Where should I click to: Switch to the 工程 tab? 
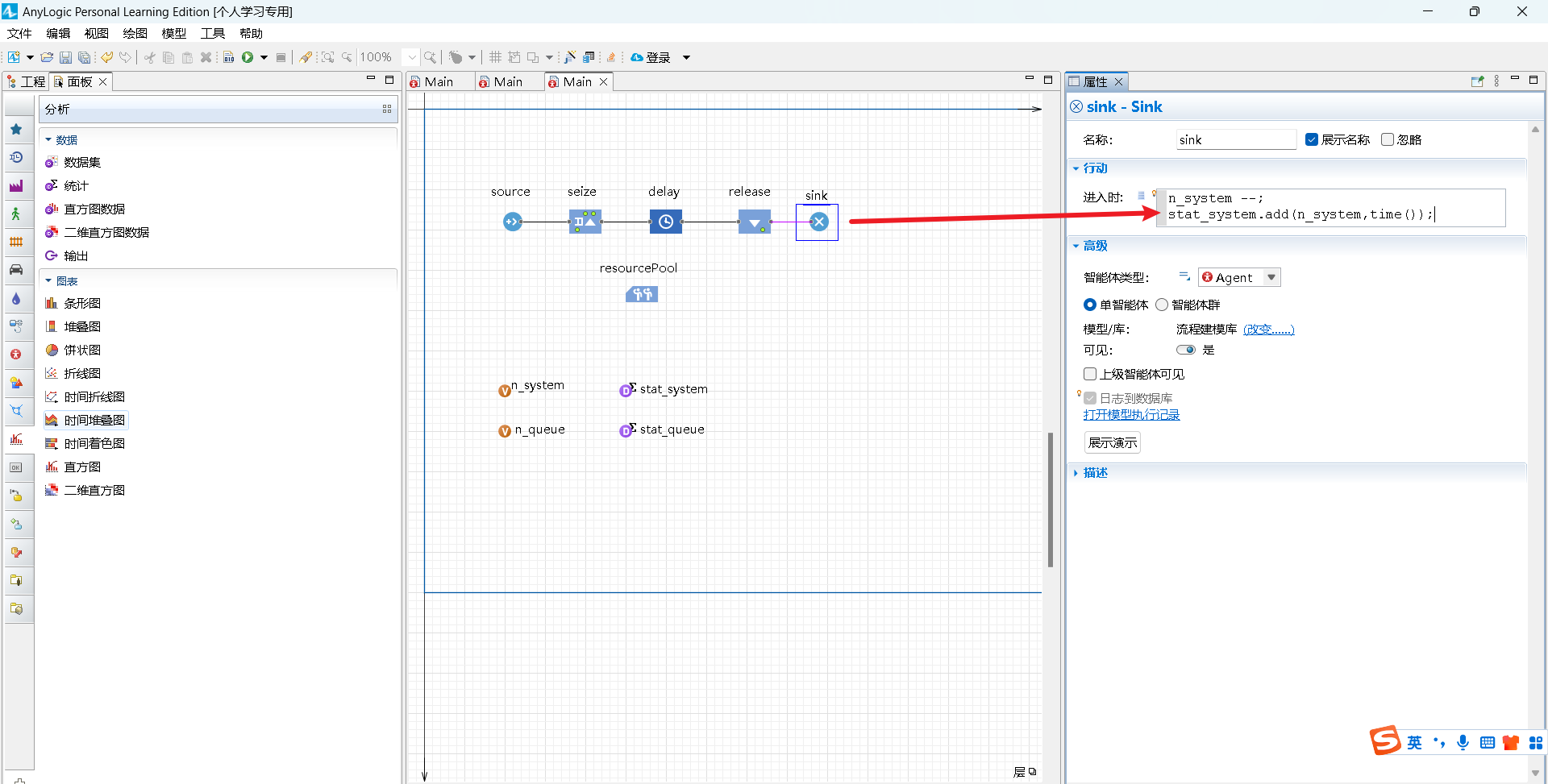pyautogui.click(x=27, y=81)
